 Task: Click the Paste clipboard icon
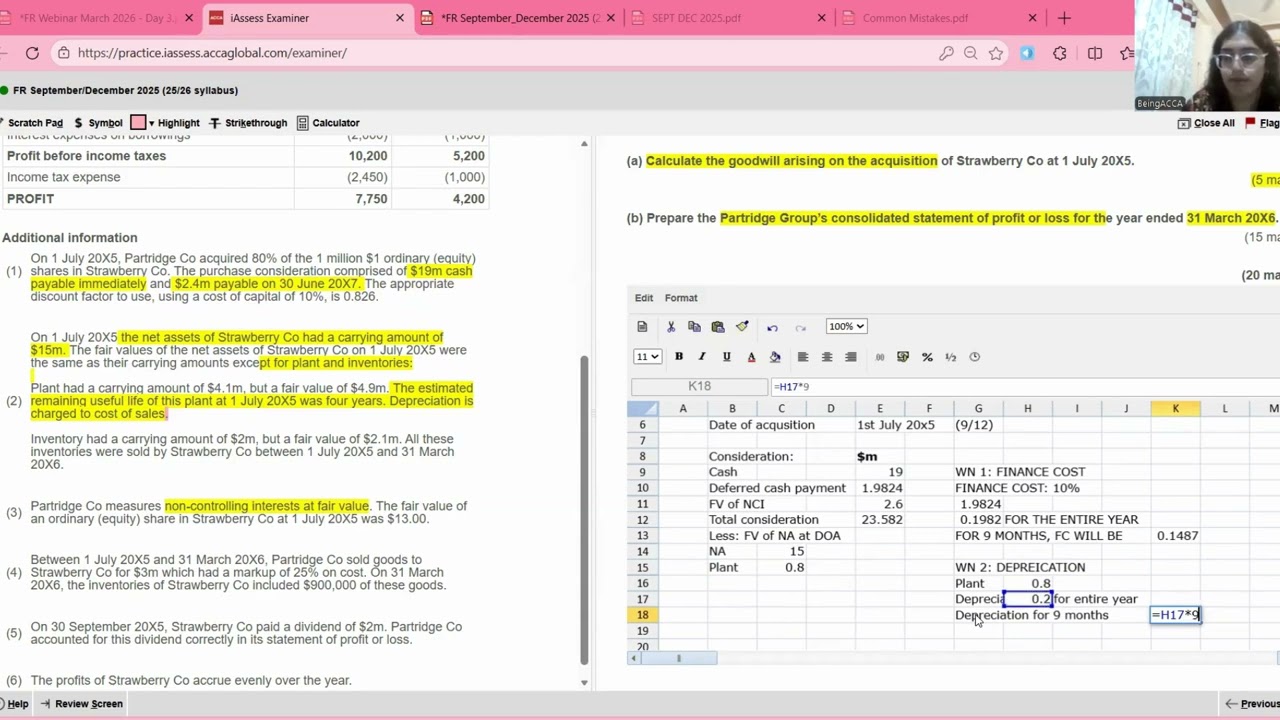tap(718, 327)
